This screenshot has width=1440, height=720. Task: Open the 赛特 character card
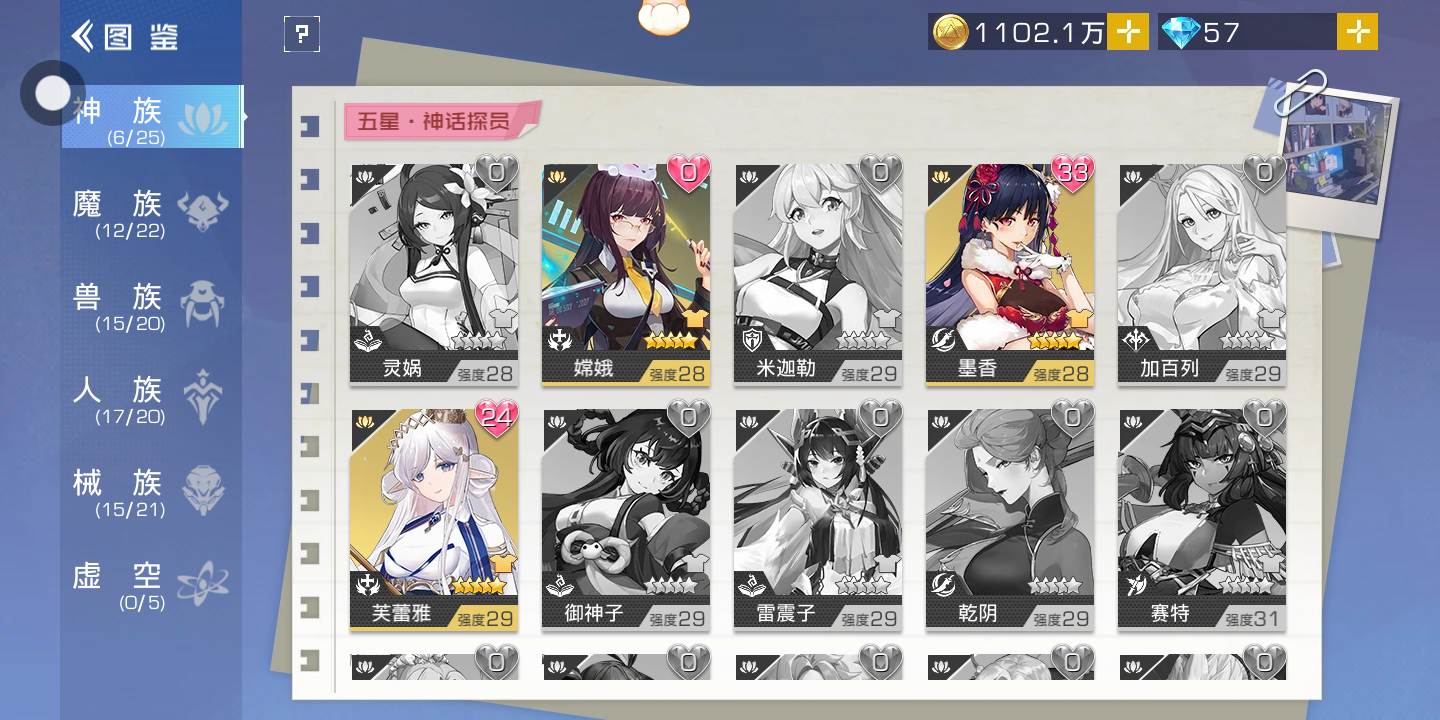point(1202,519)
